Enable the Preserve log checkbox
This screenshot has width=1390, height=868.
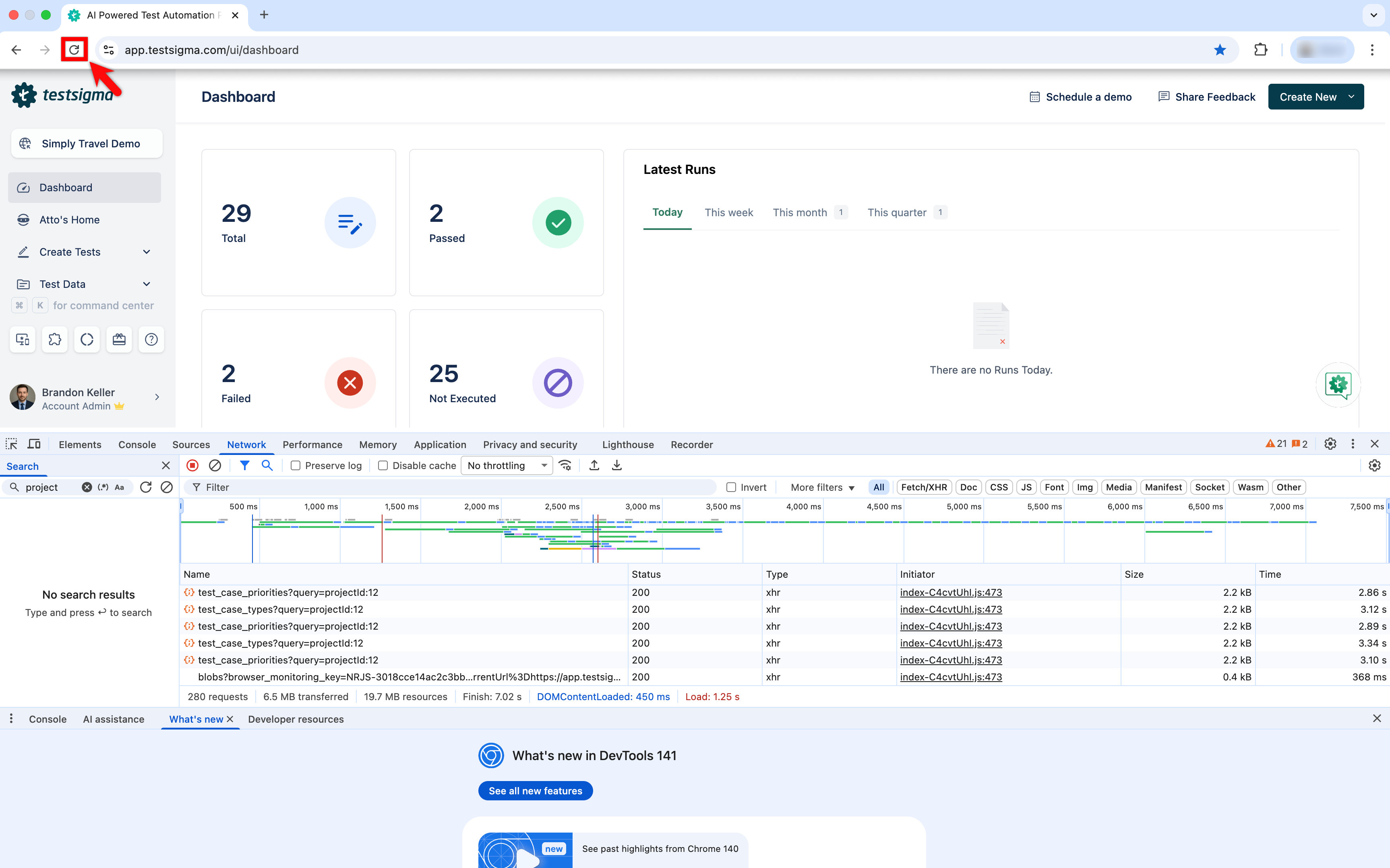tap(296, 465)
